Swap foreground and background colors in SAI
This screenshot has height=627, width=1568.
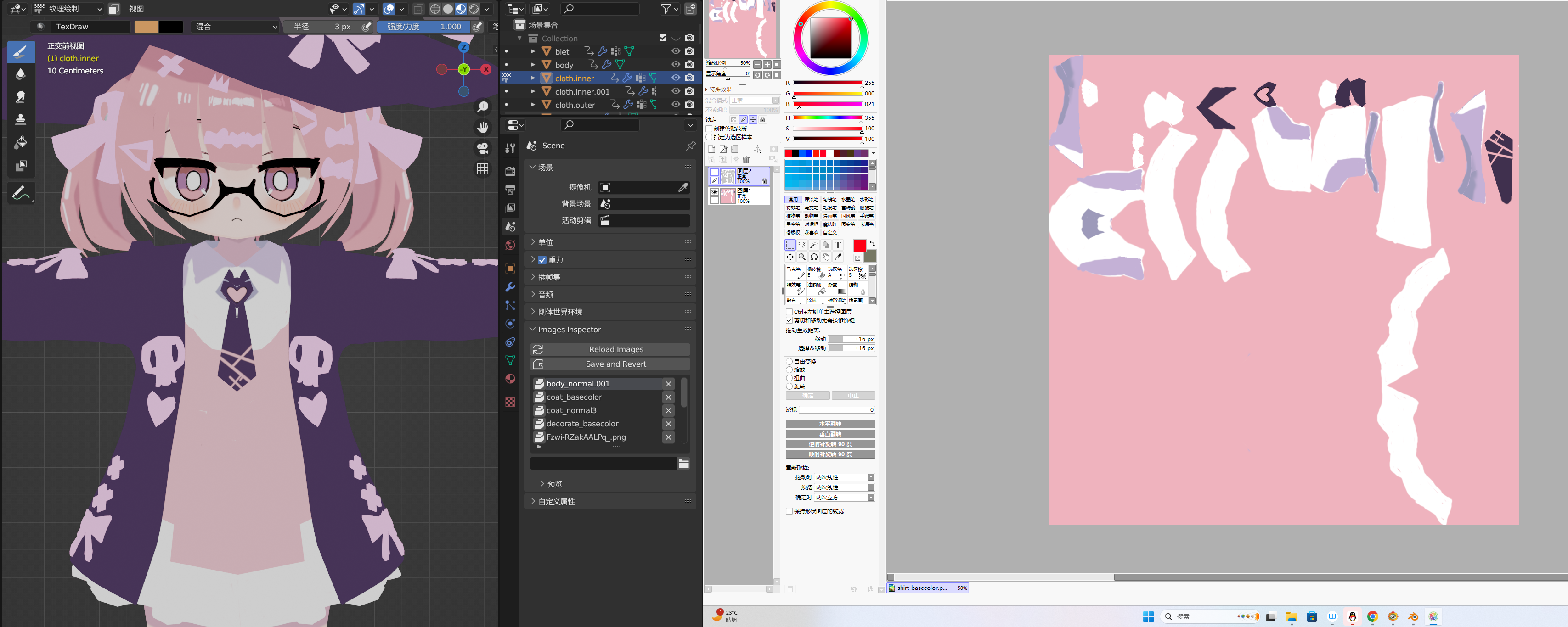click(x=872, y=243)
